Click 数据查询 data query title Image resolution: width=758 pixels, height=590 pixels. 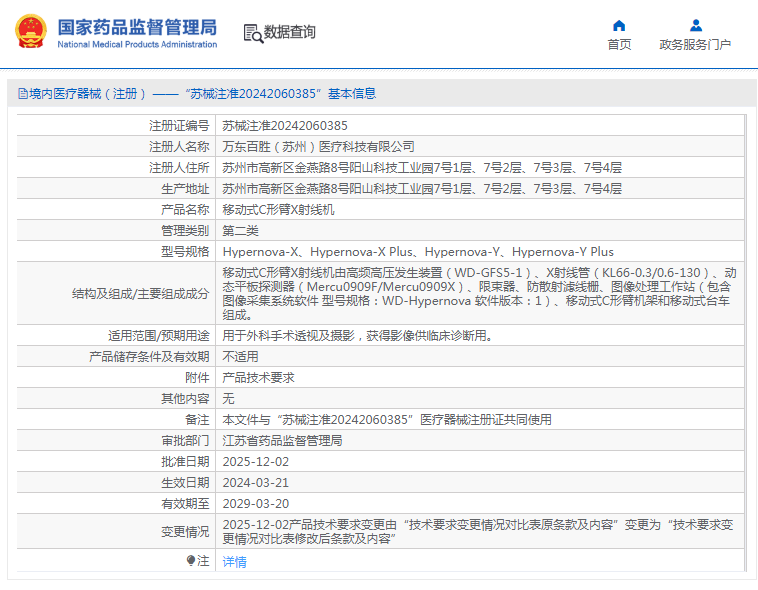(290, 32)
